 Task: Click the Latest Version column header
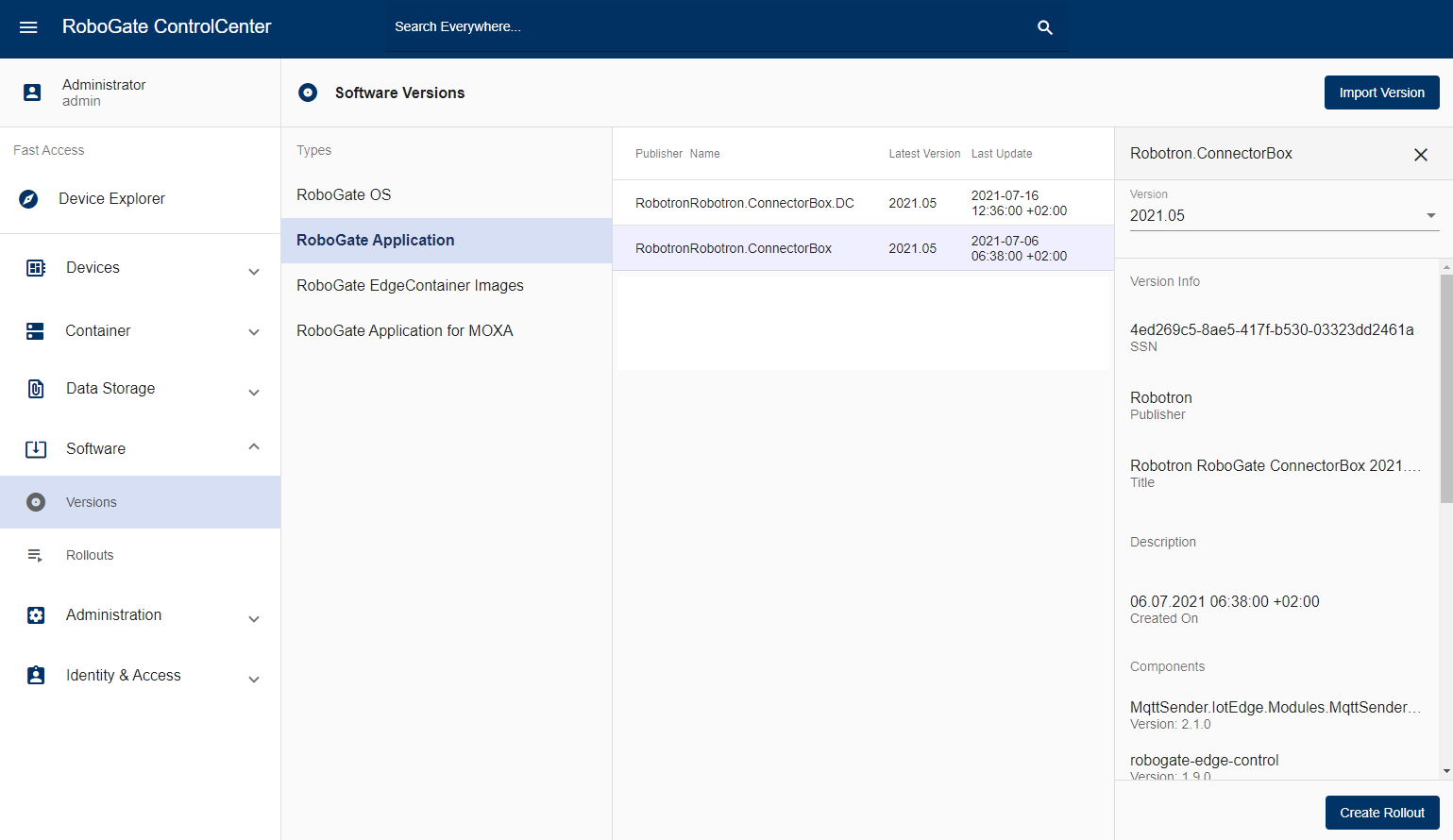tap(924, 154)
